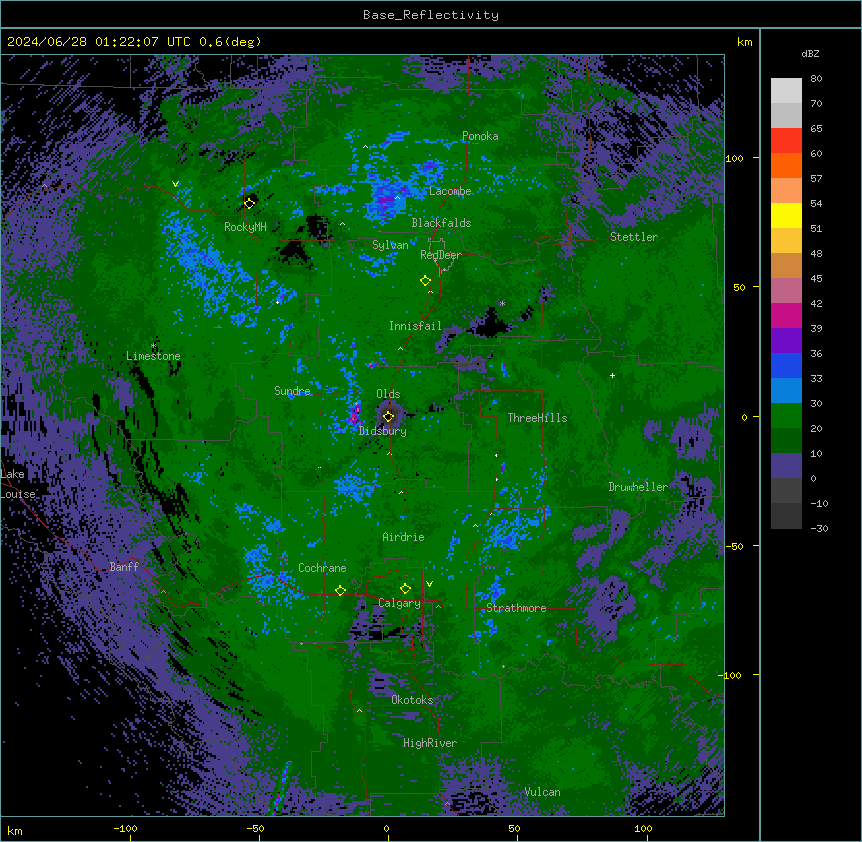
Task: Click the RockyMH label
Action: tap(245, 227)
